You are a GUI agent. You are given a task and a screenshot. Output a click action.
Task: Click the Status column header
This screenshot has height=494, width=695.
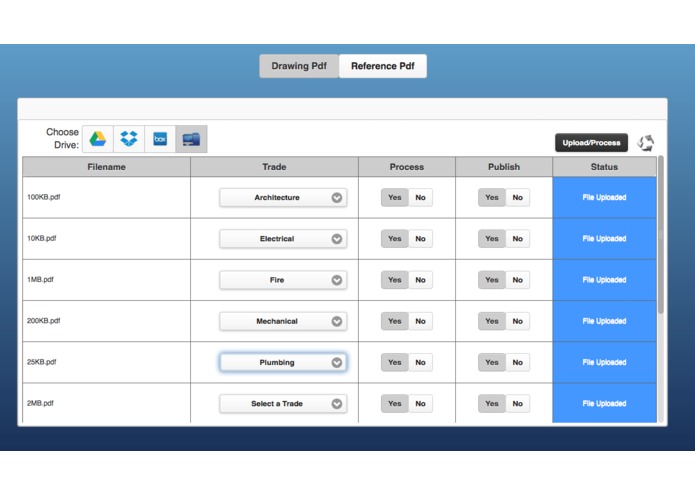pos(604,167)
